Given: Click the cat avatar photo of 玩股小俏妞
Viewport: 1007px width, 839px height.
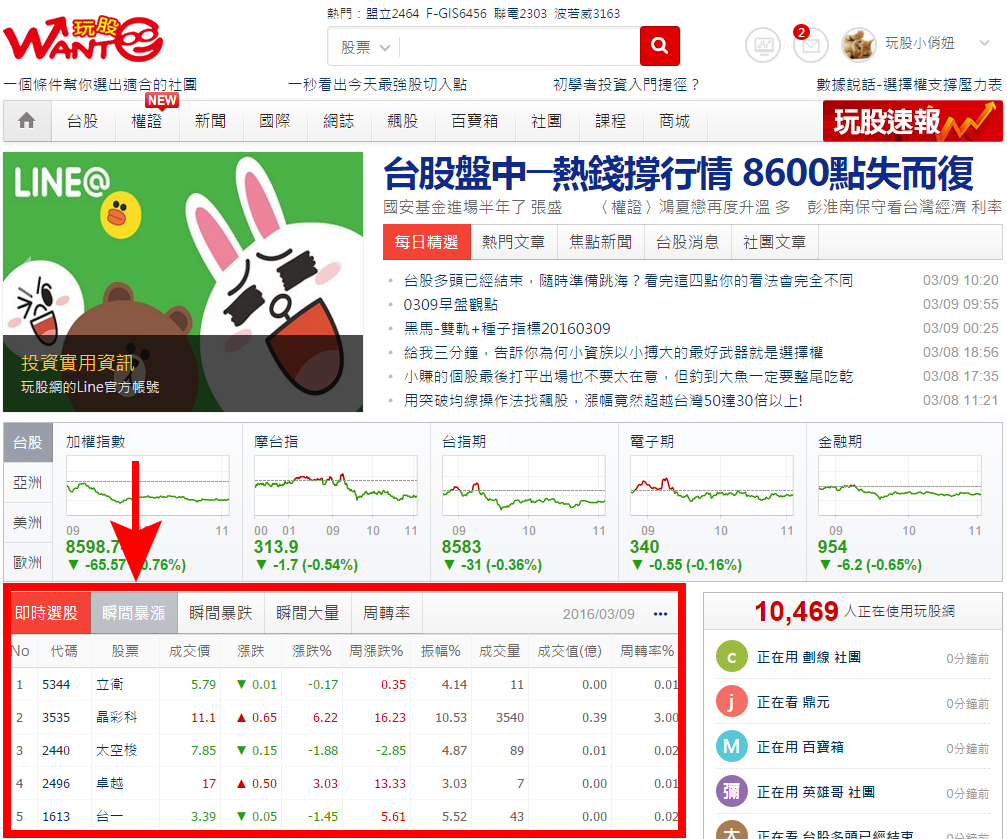Looking at the screenshot, I should coord(862,43).
